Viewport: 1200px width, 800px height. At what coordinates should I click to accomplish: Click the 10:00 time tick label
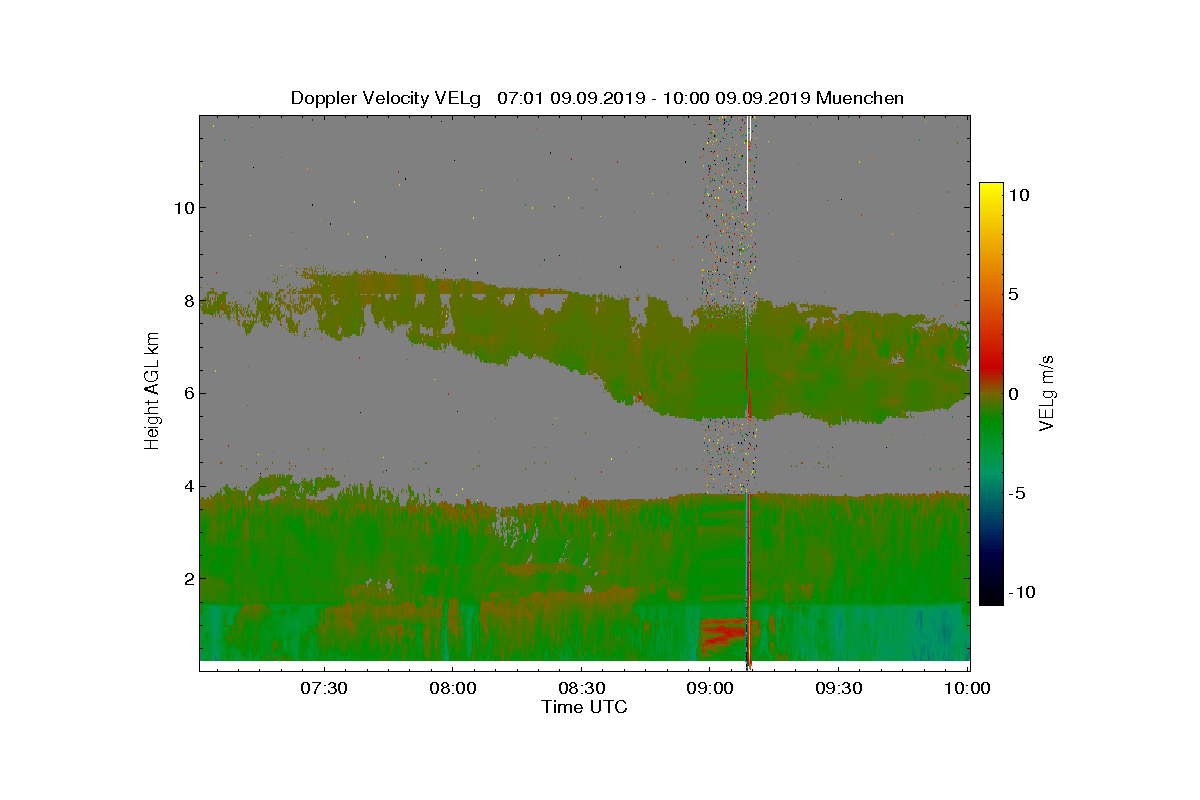point(967,689)
